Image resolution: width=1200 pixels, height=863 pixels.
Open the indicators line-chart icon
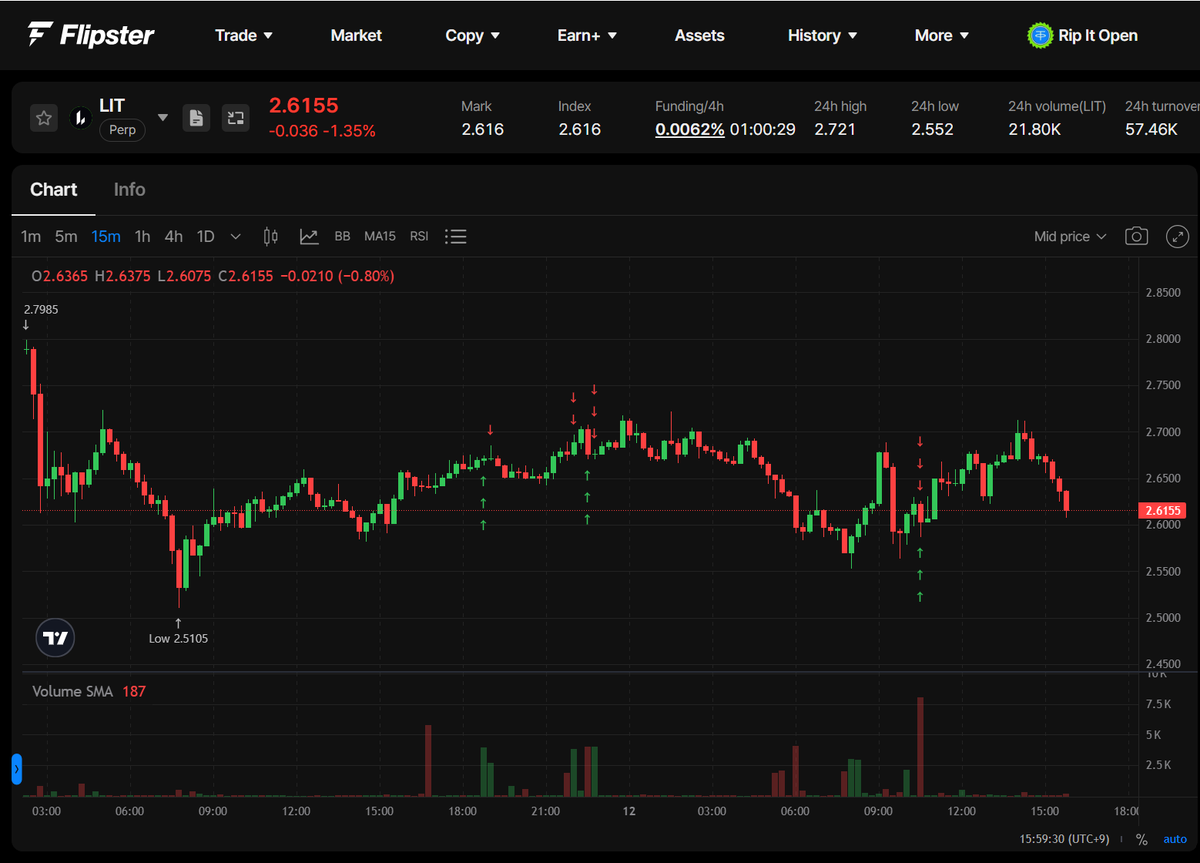(x=309, y=237)
